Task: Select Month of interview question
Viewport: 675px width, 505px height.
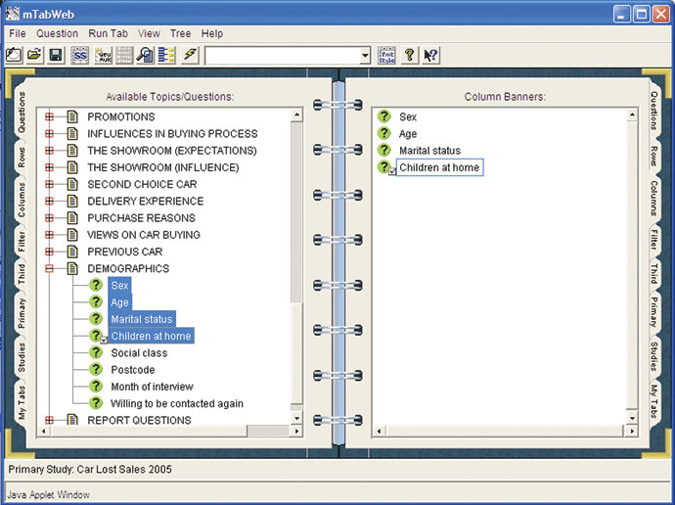Action: (x=152, y=387)
